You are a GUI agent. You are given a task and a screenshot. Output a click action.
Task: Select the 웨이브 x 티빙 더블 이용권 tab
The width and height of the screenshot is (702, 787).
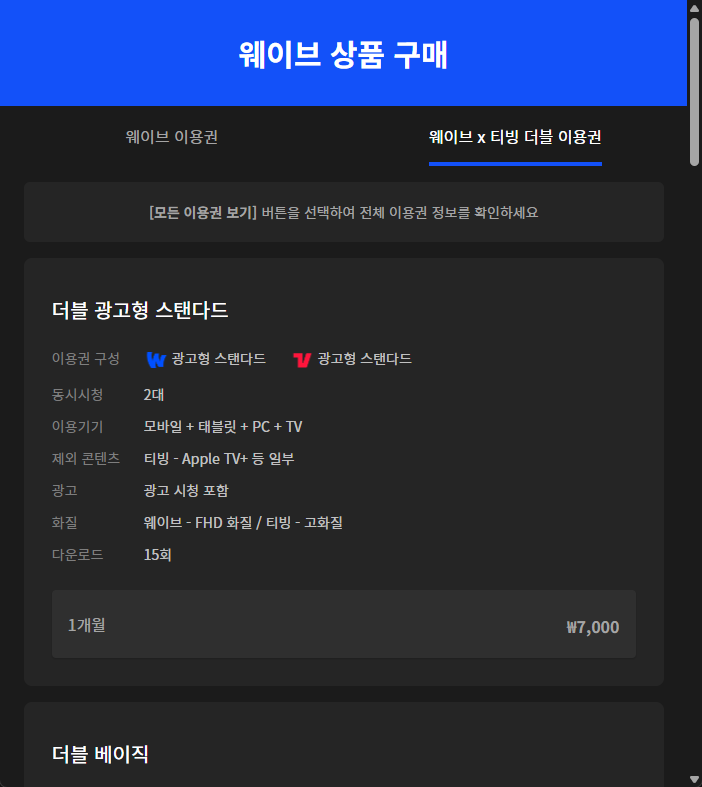515,137
